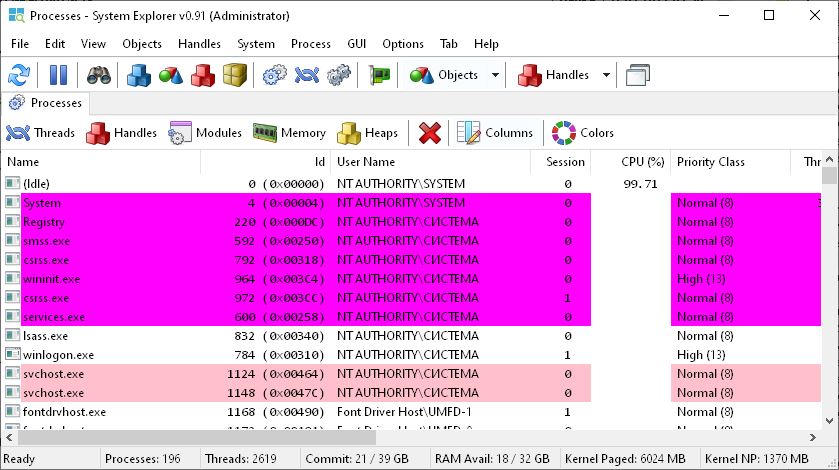The image size is (839, 470).
Task: Expand the Objects dropdown arrow
Action: [x=495, y=75]
